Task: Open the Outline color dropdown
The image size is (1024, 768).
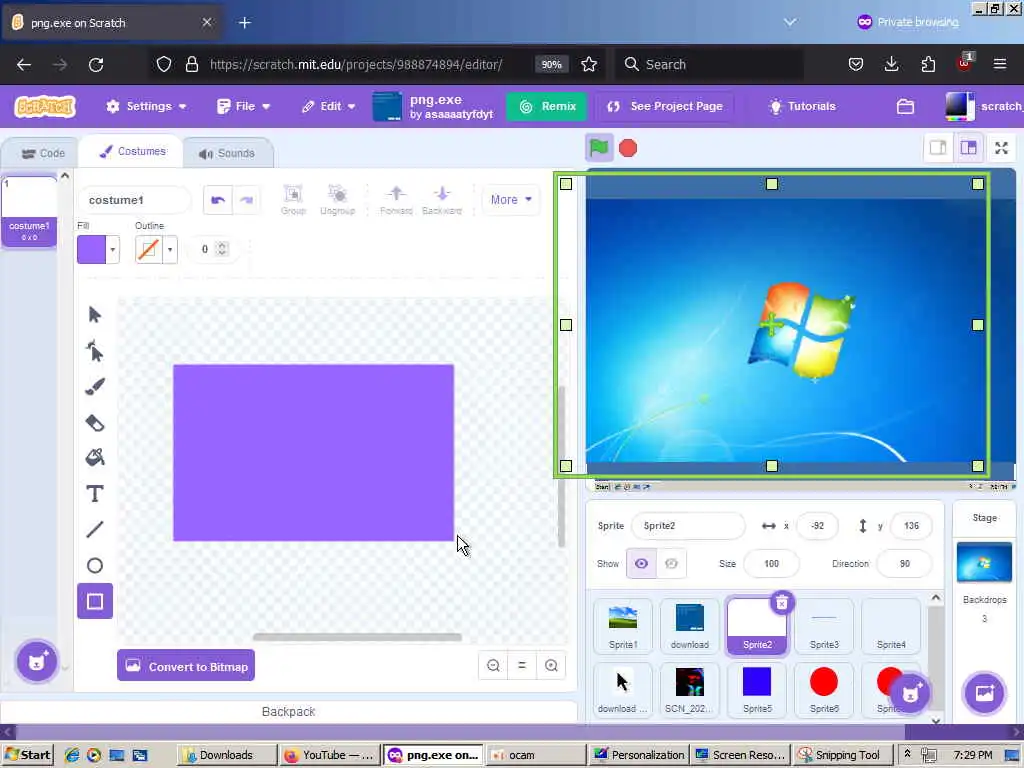Action: 170,249
